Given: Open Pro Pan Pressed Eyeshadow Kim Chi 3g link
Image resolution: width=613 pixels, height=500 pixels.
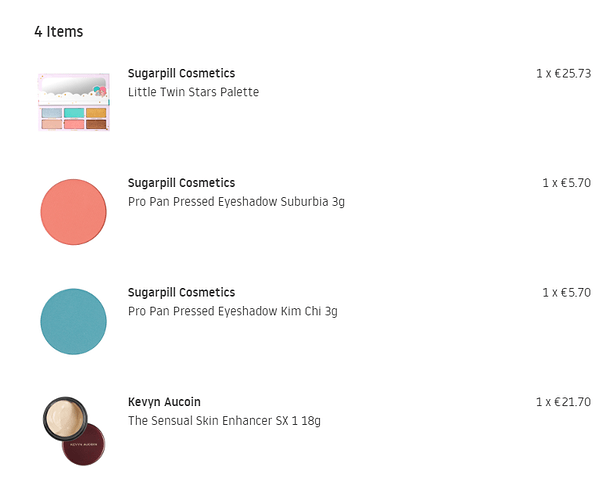Looking at the screenshot, I should coord(233,311).
